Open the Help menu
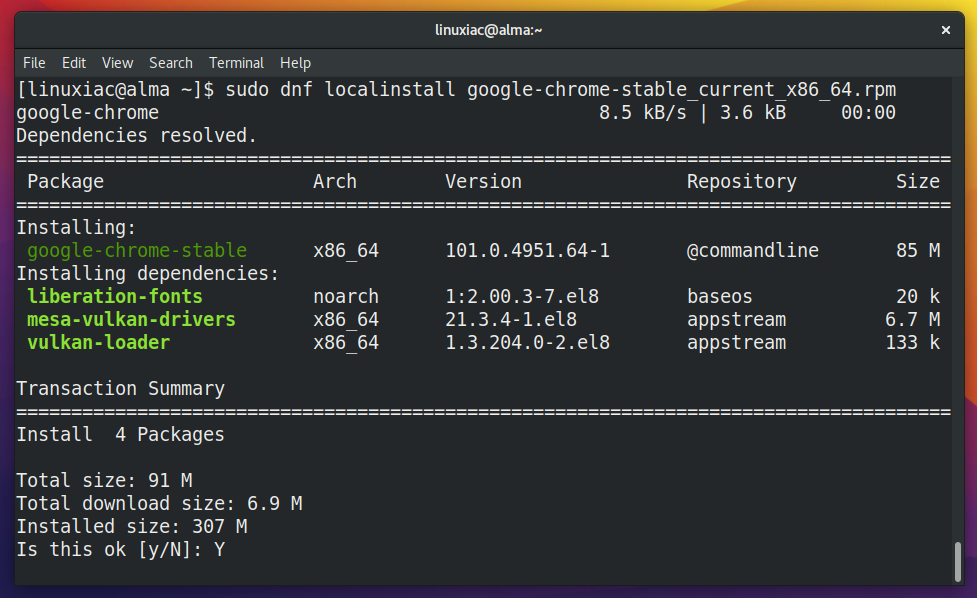The image size is (977, 598). click(x=295, y=63)
